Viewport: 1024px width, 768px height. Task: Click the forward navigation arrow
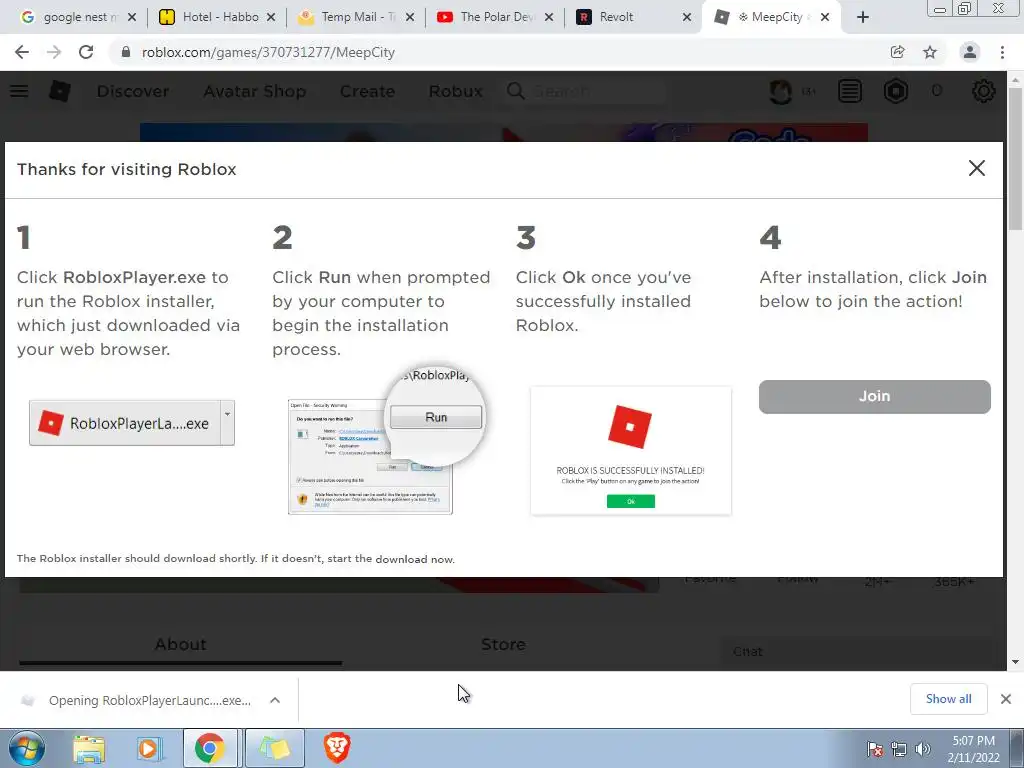tap(54, 52)
